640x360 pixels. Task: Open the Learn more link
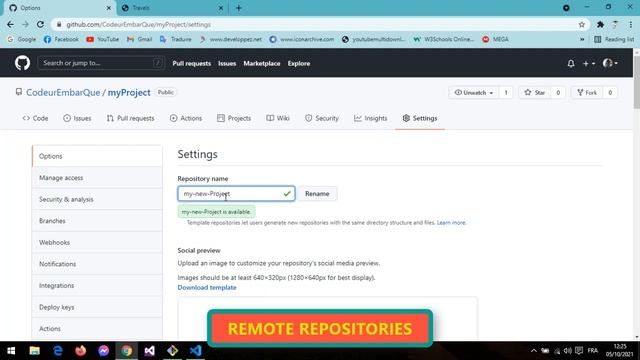[451, 223]
